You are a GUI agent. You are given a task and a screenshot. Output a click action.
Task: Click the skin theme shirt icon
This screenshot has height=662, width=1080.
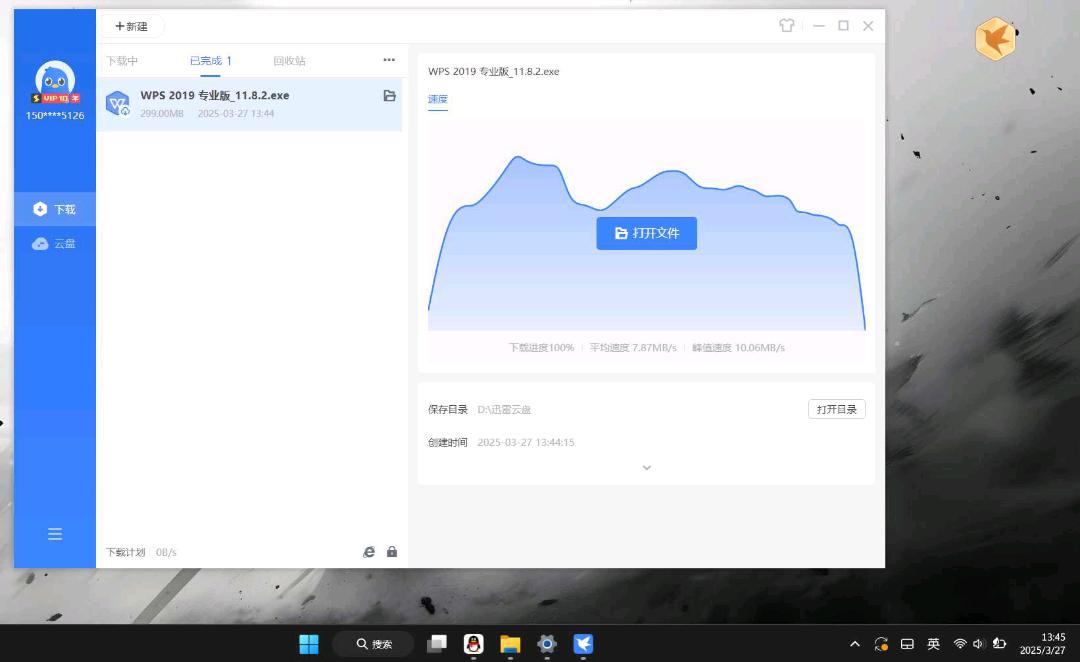(x=787, y=26)
